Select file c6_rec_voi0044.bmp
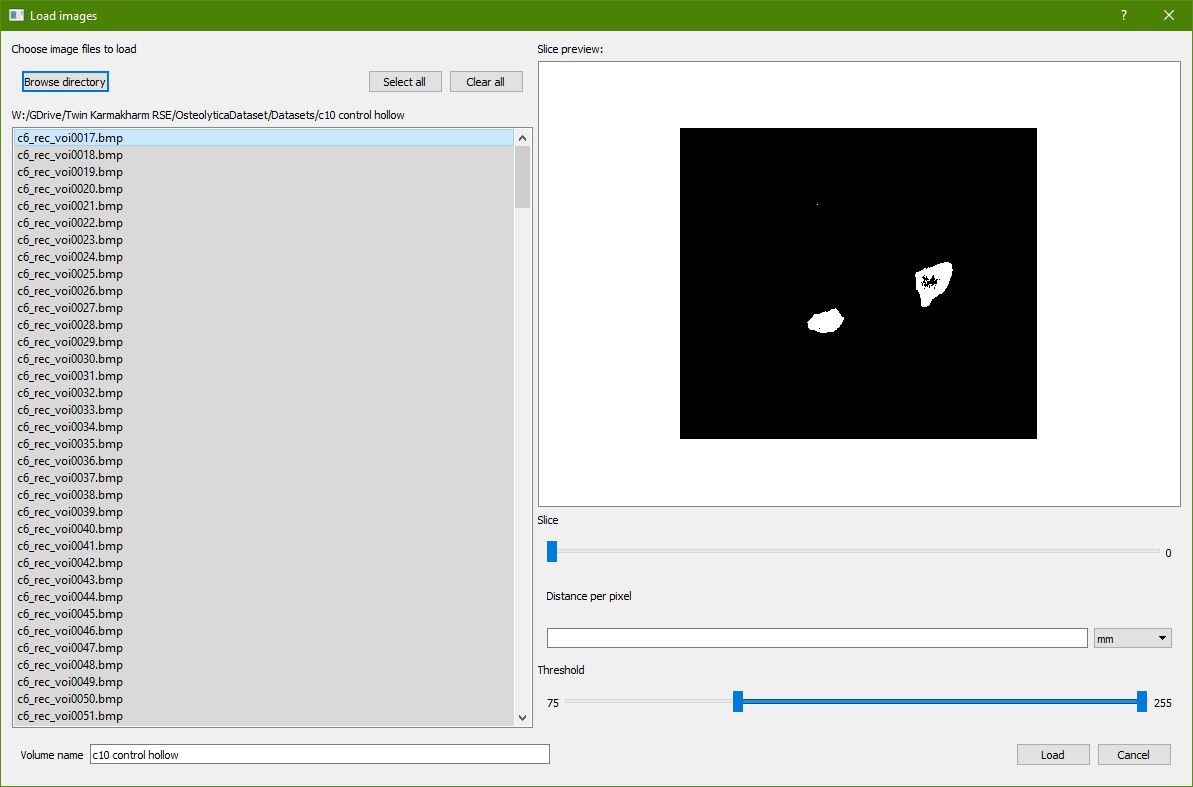Image resolution: width=1193 pixels, height=787 pixels. click(x=263, y=597)
